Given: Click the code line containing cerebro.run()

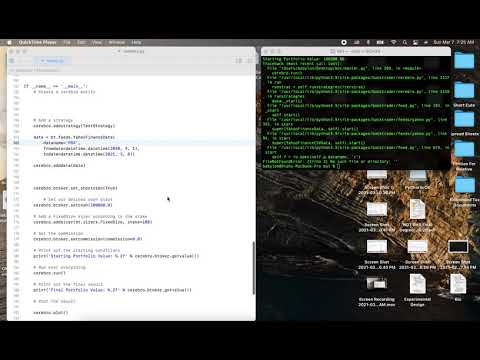Looking at the screenshot, I should point(49,273).
